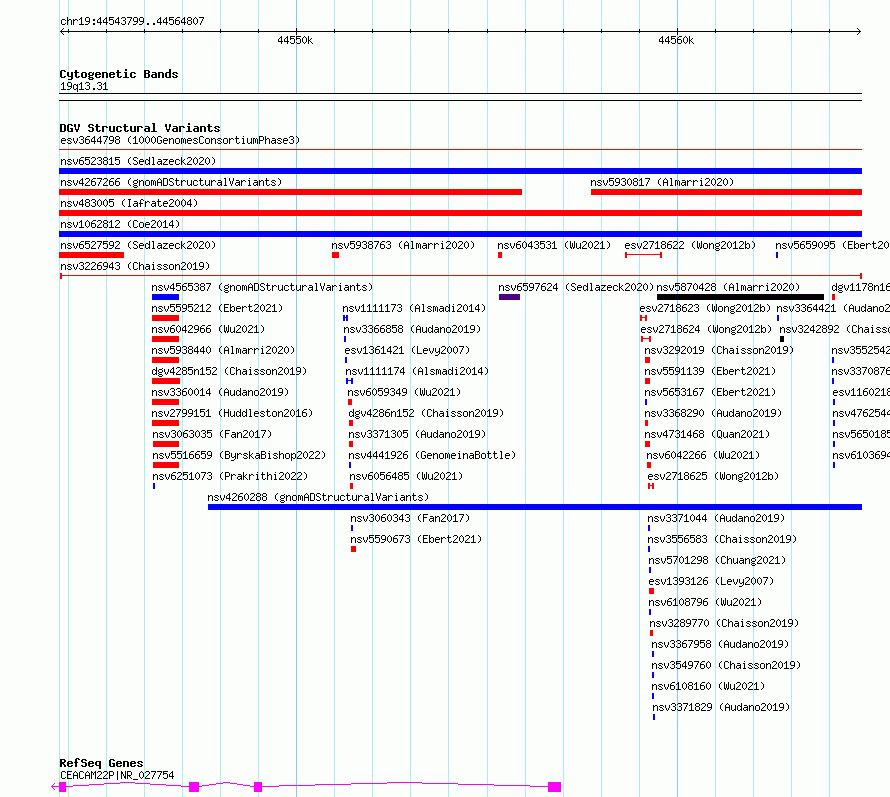Select the nsv4260288 gnomADStructuralVariants label
This screenshot has width=890, height=797.
pyautogui.click(x=318, y=497)
